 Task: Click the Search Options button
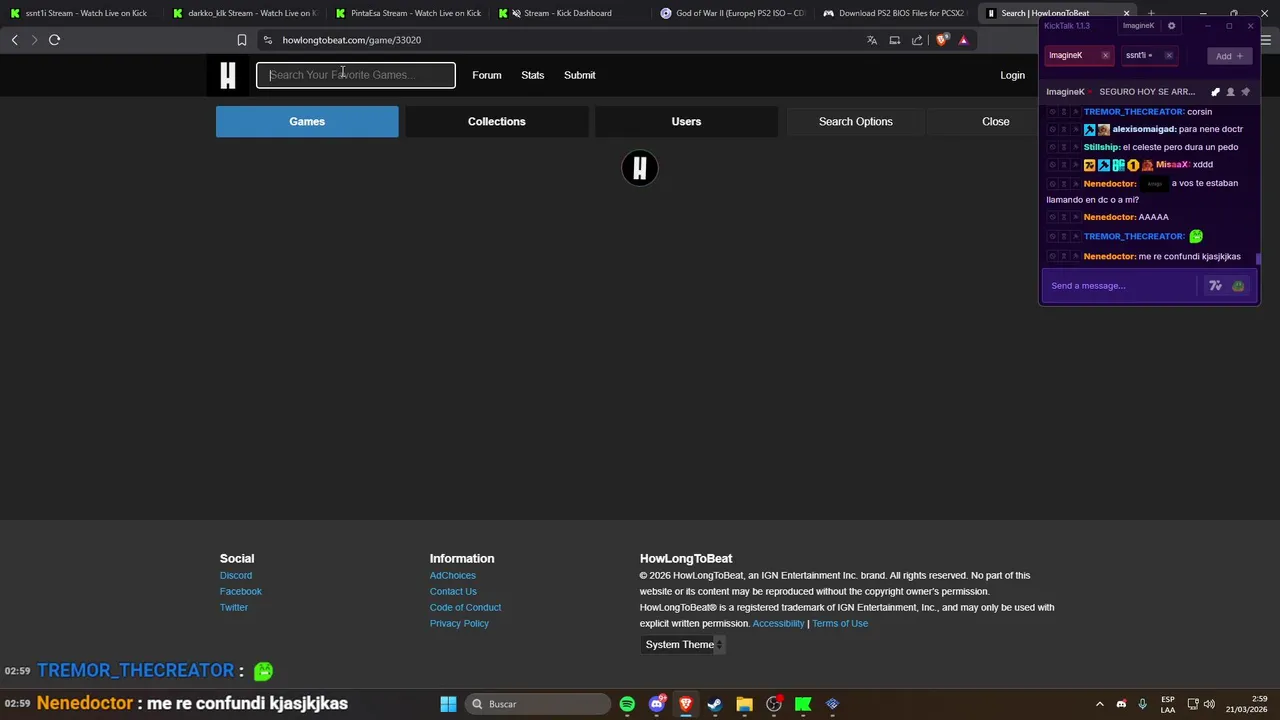point(856,122)
